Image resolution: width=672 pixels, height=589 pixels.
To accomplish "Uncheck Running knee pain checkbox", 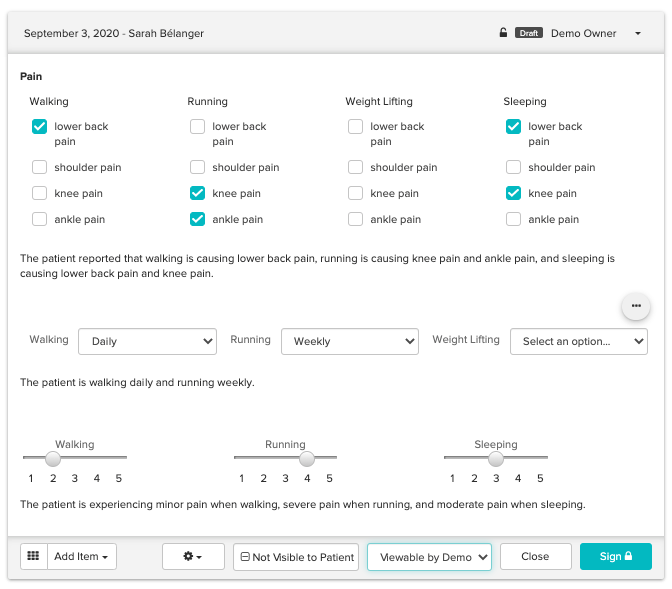I will click(197, 194).
